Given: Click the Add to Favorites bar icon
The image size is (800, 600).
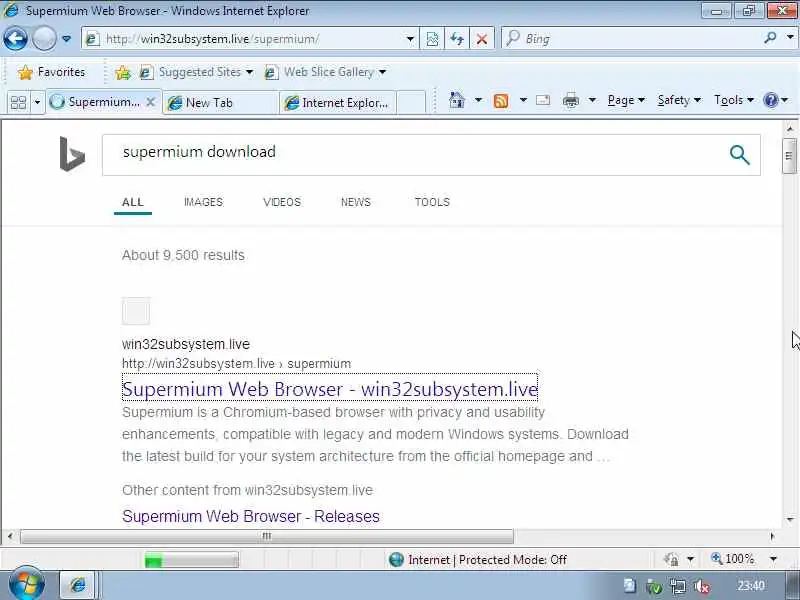Looking at the screenshot, I should (123, 72).
